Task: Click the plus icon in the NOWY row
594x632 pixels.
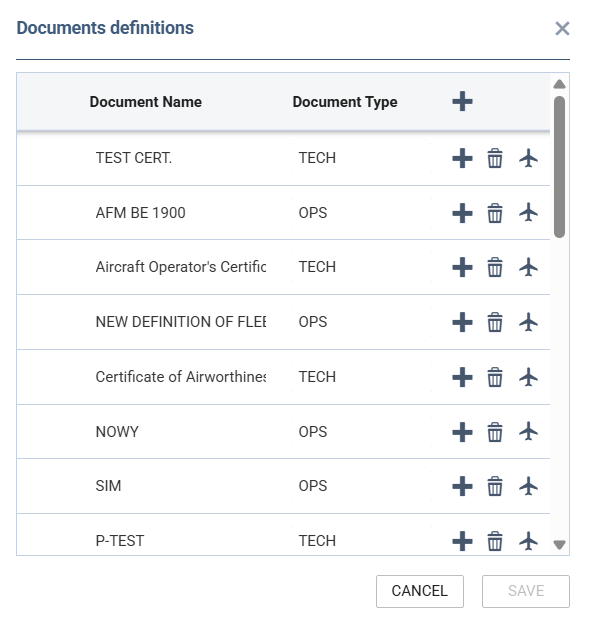Action: [x=462, y=432]
